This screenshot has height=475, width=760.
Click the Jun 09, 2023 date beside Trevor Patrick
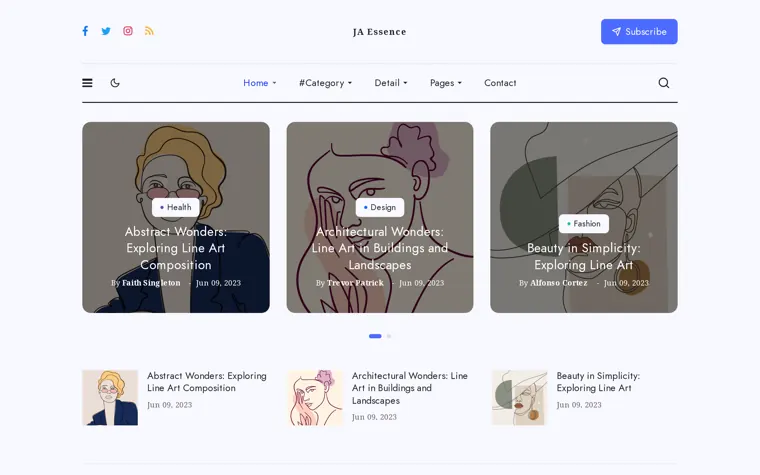[x=421, y=283]
